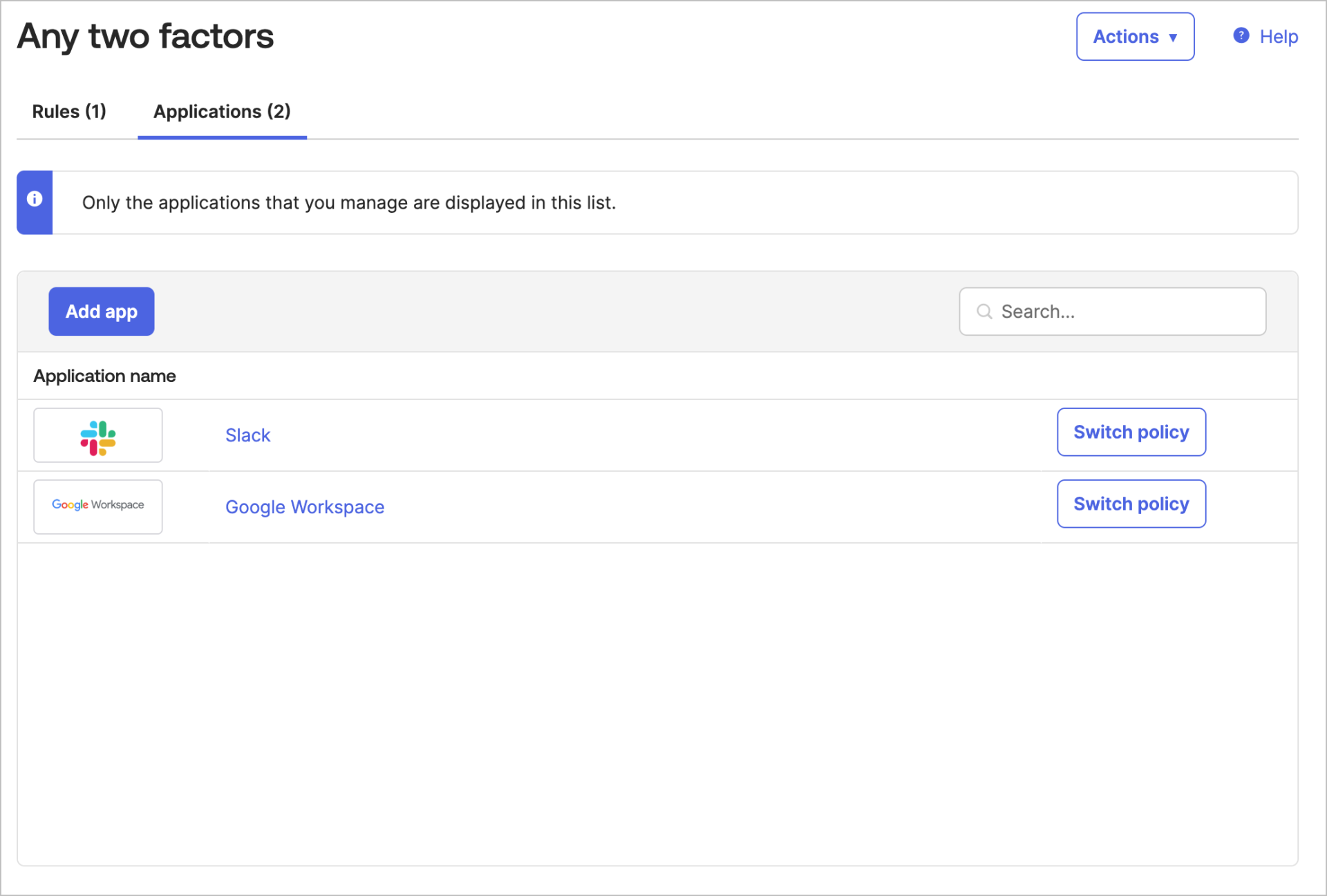The image size is (1327, 896).
Task: Switch to the Rules (1) tab
Action: pyautogui.click(x=68, y=111)
